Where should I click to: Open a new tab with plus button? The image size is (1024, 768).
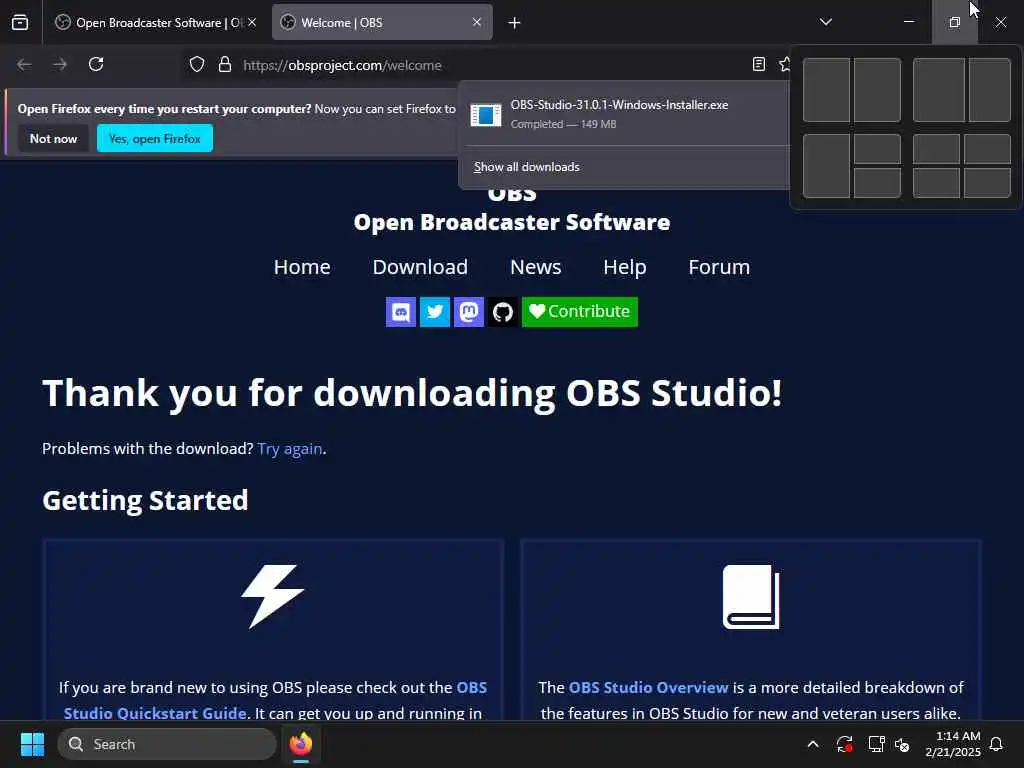[x=515, y=23]
